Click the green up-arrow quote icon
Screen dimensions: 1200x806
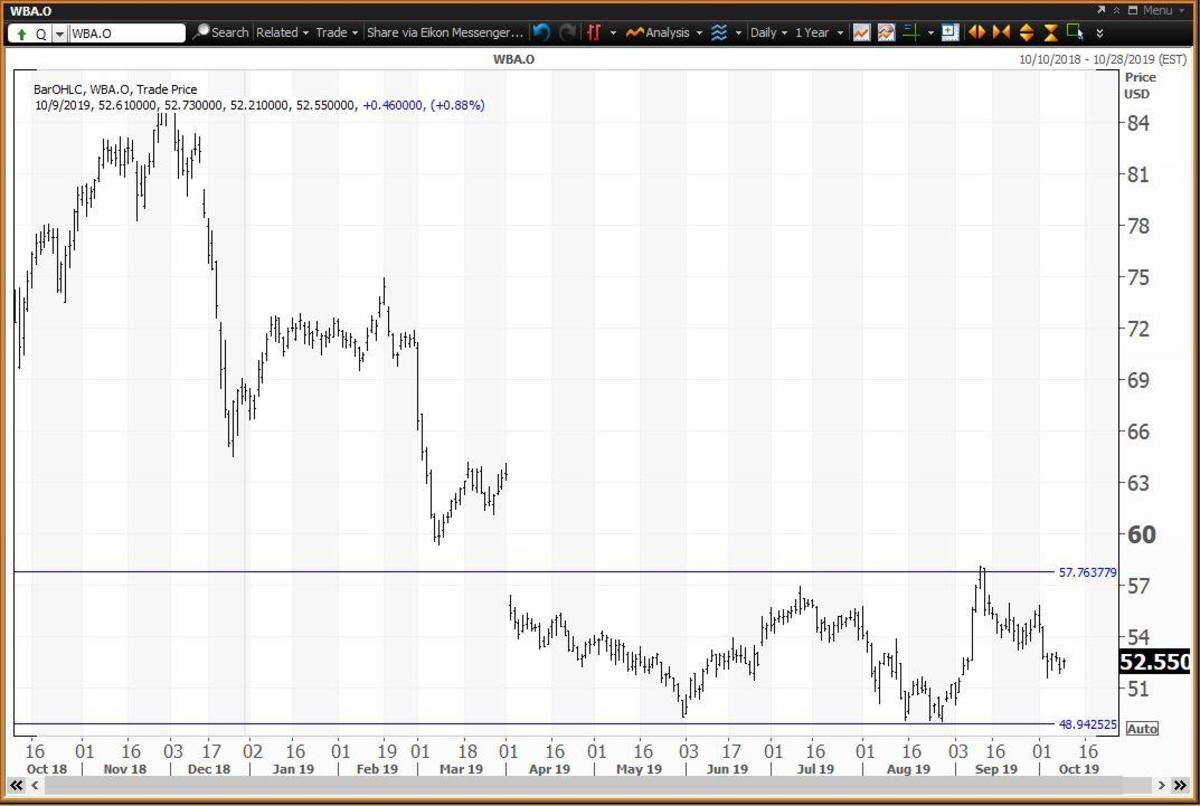pyautogui.click(x=21, y=33)
